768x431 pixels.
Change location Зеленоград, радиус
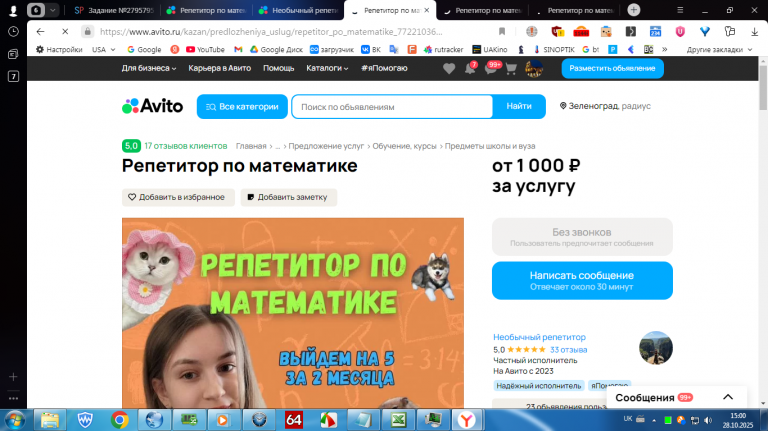[x=605, y=106]
